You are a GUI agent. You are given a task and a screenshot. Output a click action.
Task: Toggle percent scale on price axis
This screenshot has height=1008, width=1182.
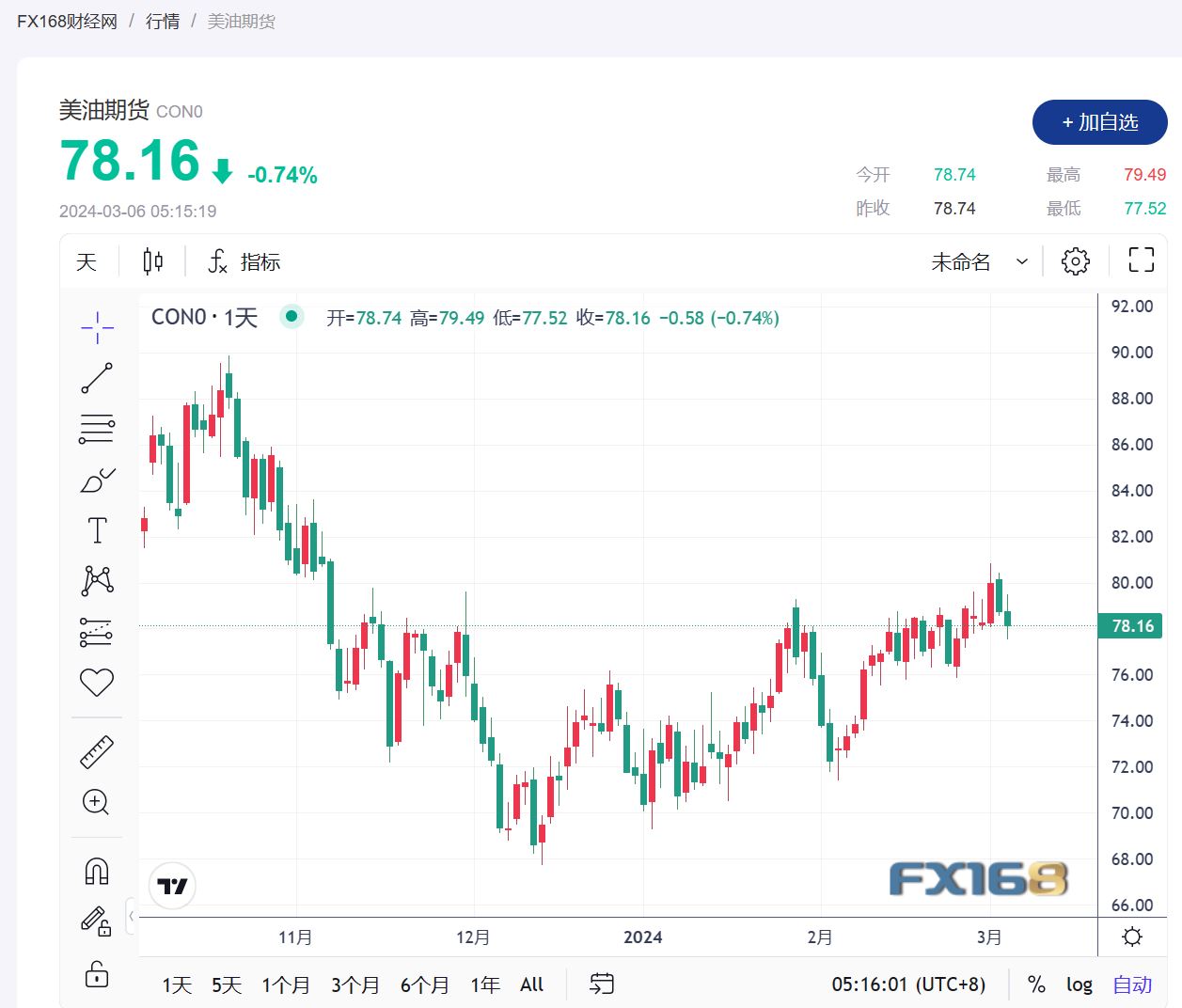click(1036, 984)
